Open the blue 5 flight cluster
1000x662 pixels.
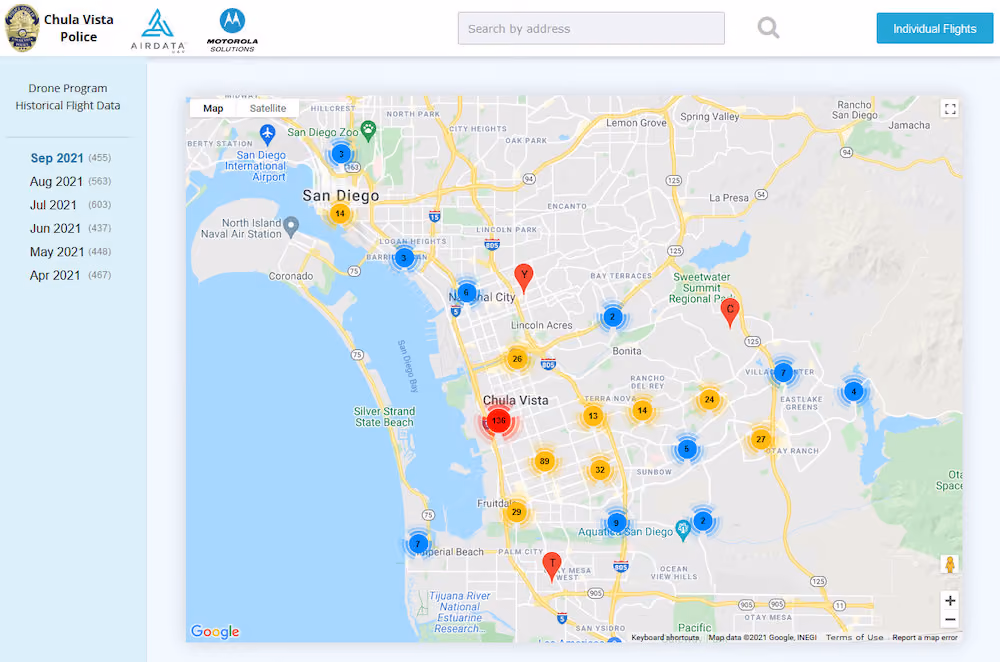(687, 449)
